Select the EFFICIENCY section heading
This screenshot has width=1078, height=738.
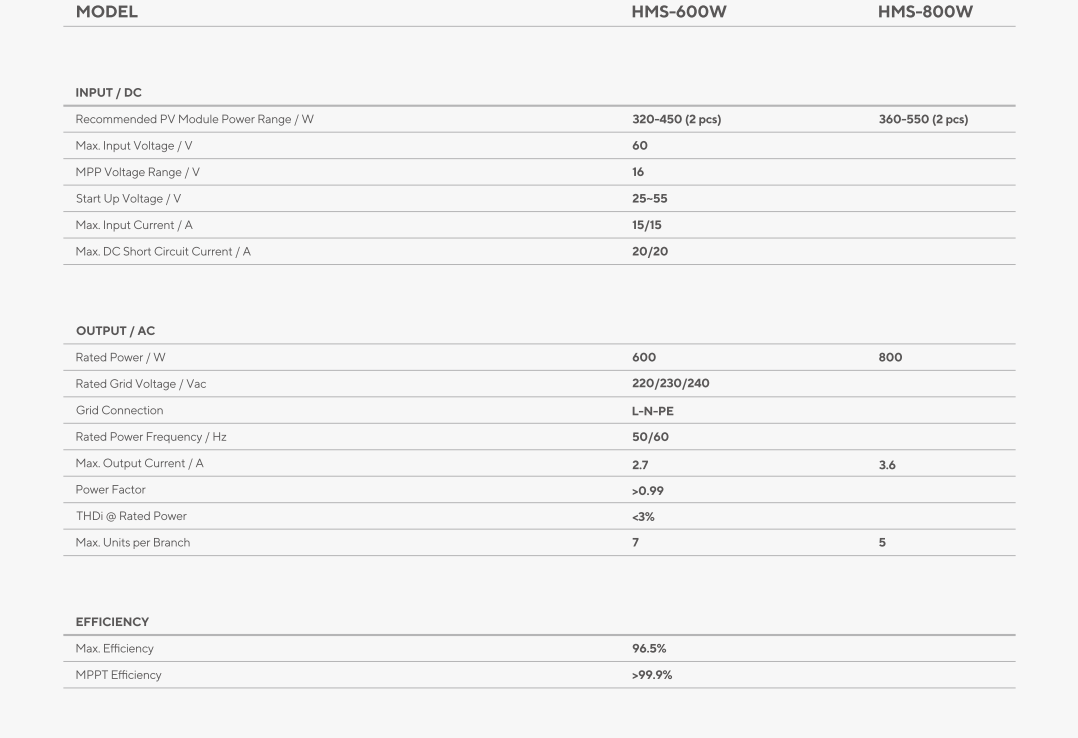click(112, 622)
